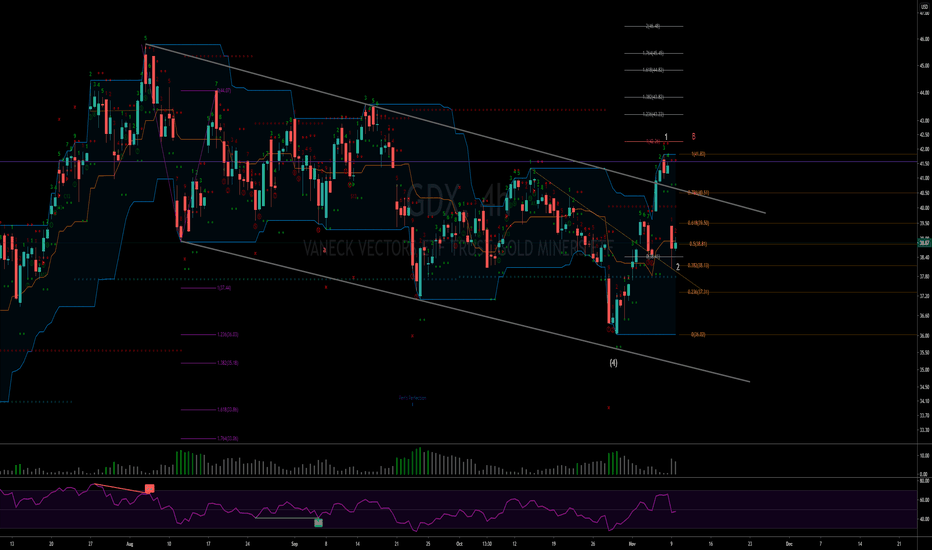Click the orange 0.618(39.50) retracement label
Screen dimensions: 932x550
coord(698,223)
